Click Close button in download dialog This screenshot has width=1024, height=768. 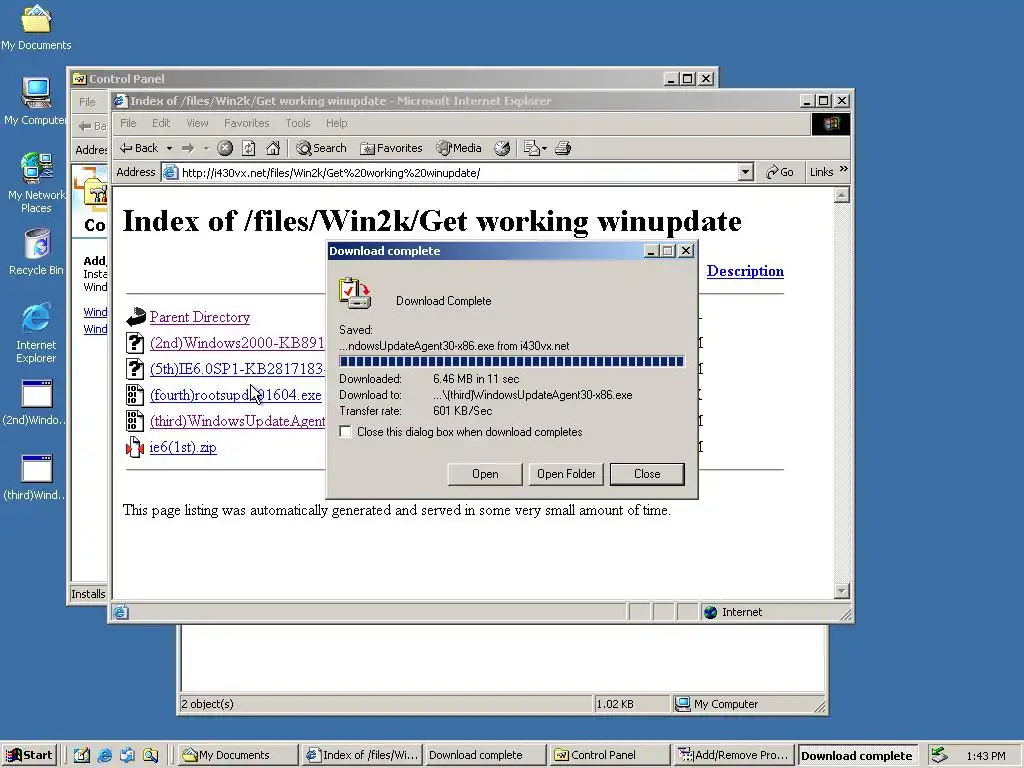tap(647, 474)
